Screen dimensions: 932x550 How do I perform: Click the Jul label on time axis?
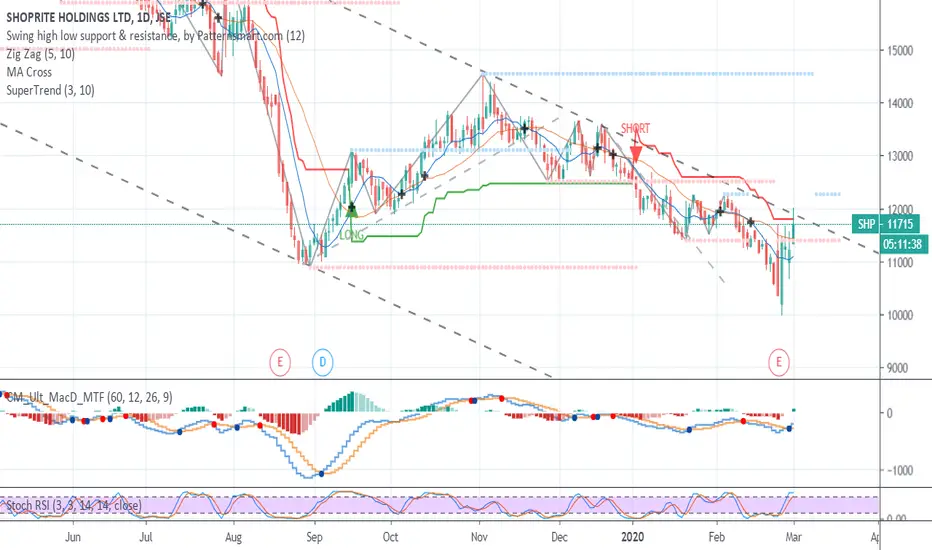pos(146,537)
